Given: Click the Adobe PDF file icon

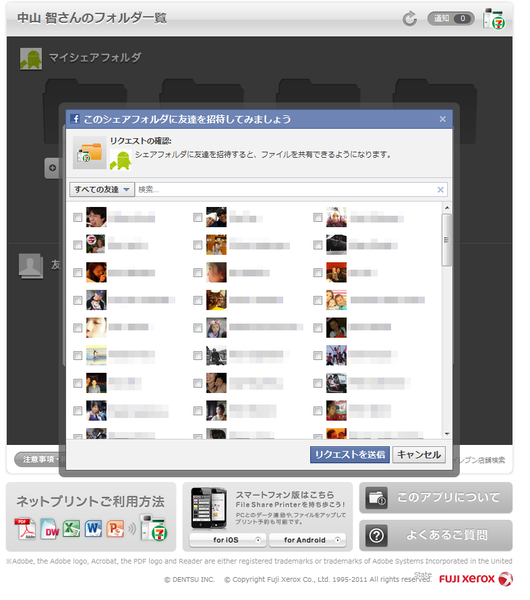Looking at the screenshot, I should [x=25, y=529].
